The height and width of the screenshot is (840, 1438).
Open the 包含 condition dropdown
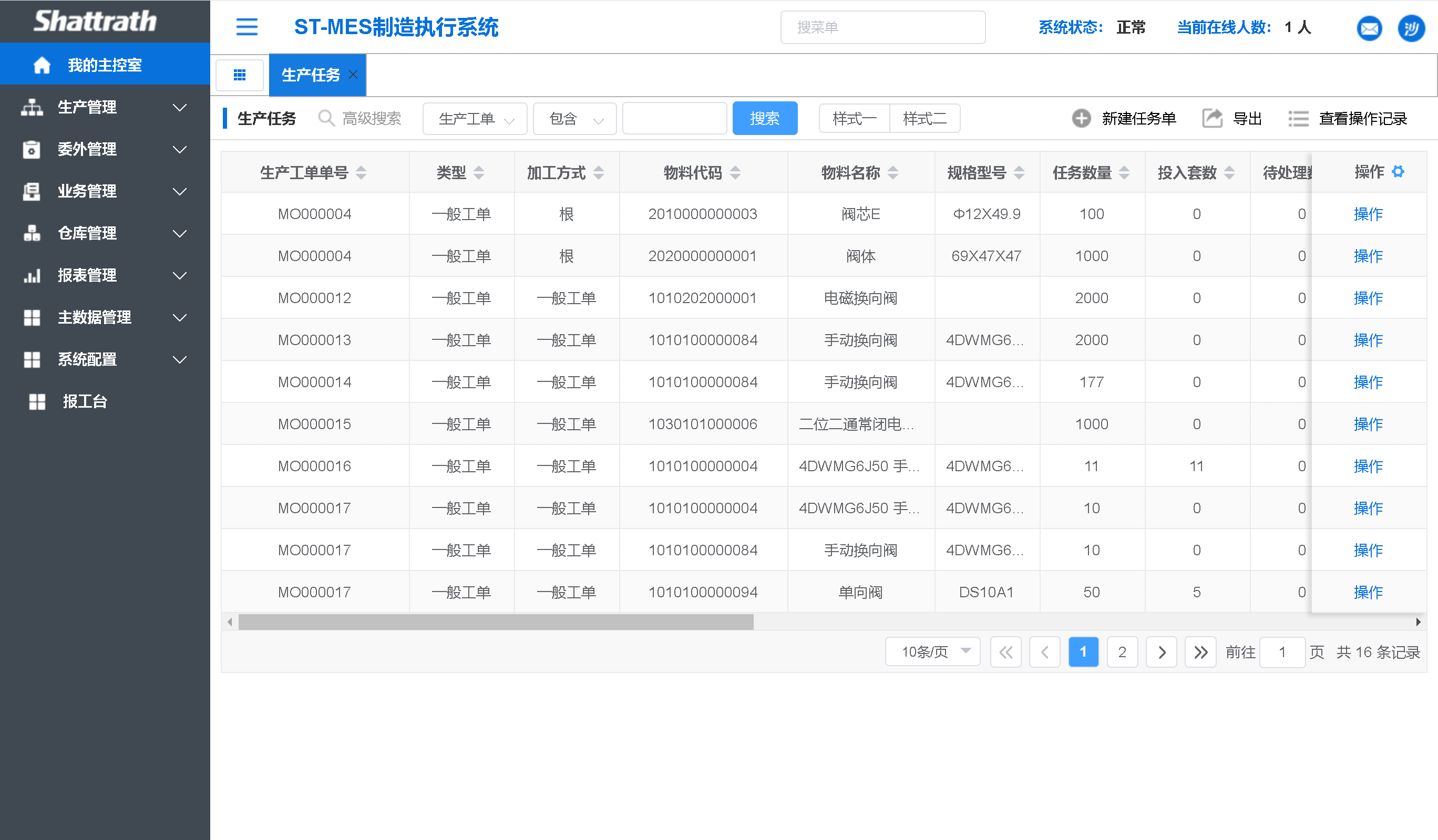click(574, 119)
